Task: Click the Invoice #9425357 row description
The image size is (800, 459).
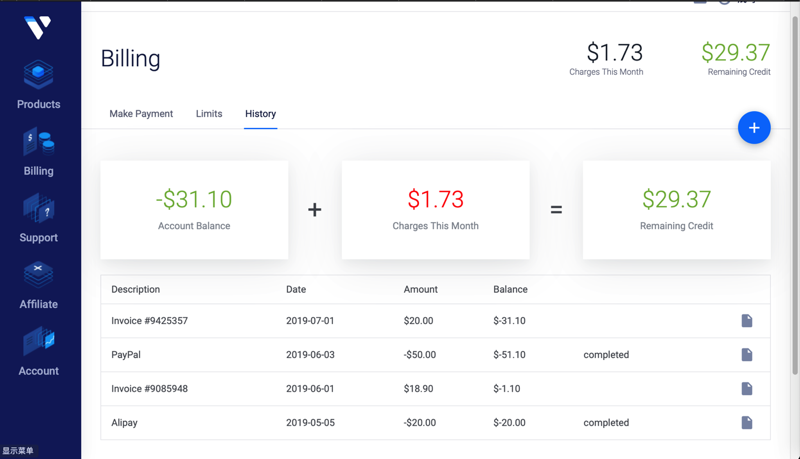Action: pos(150,321)
